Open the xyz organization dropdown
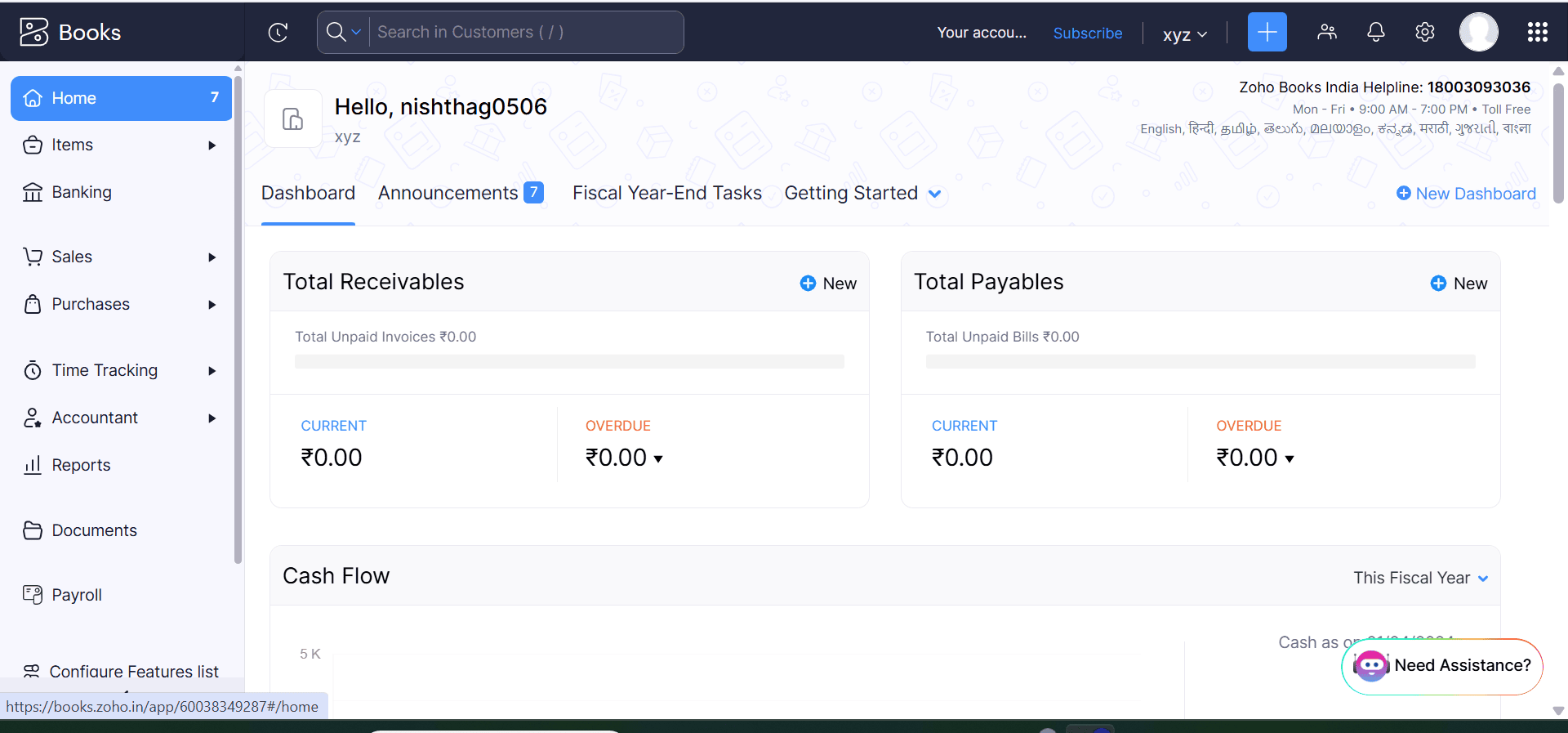1568x733 pixels. coord(1185,34)
